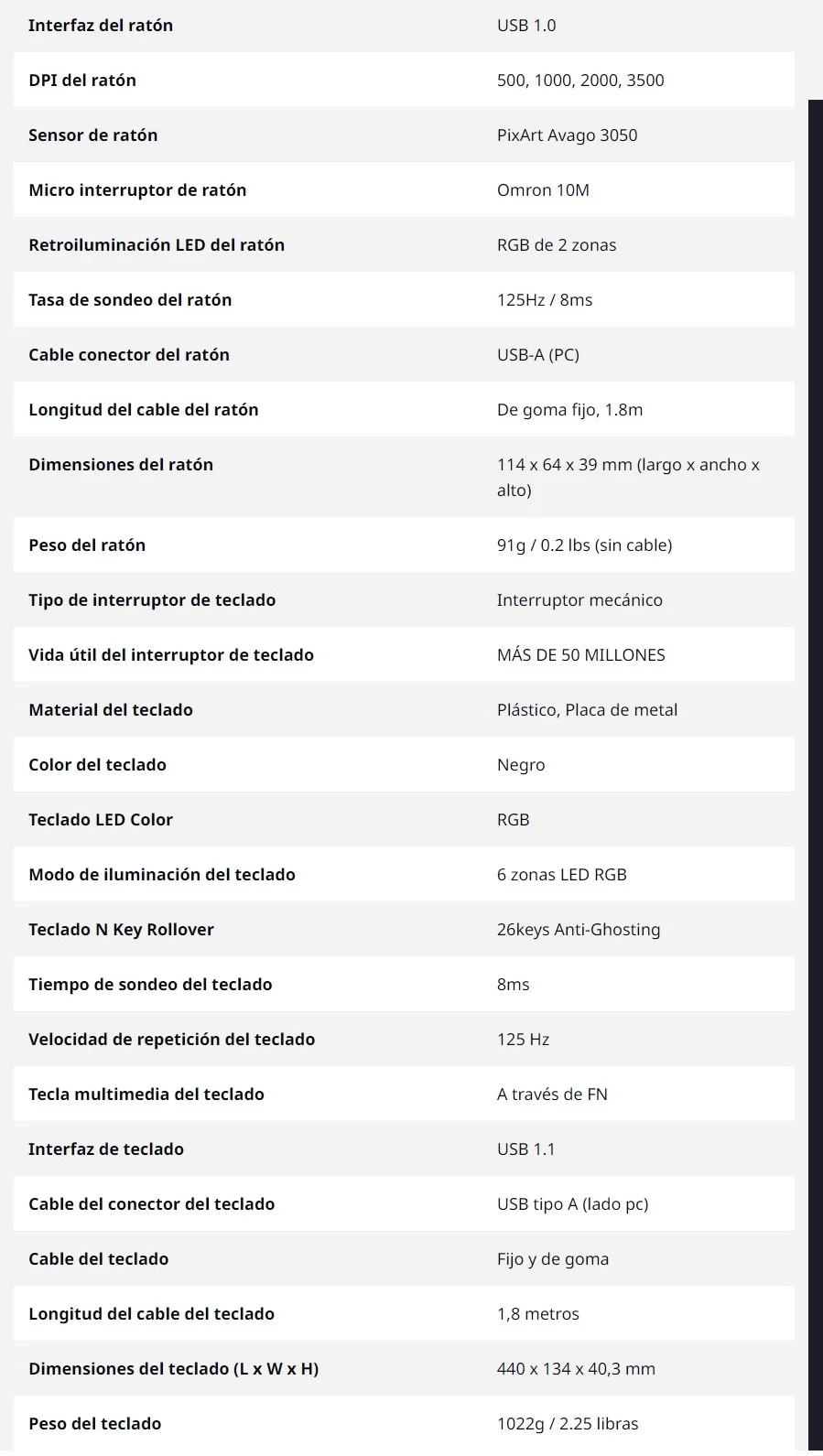Screen dimensions: 823x1456
Task: Click the "Interfaz del ratón" row label
Action: point(101,26)
